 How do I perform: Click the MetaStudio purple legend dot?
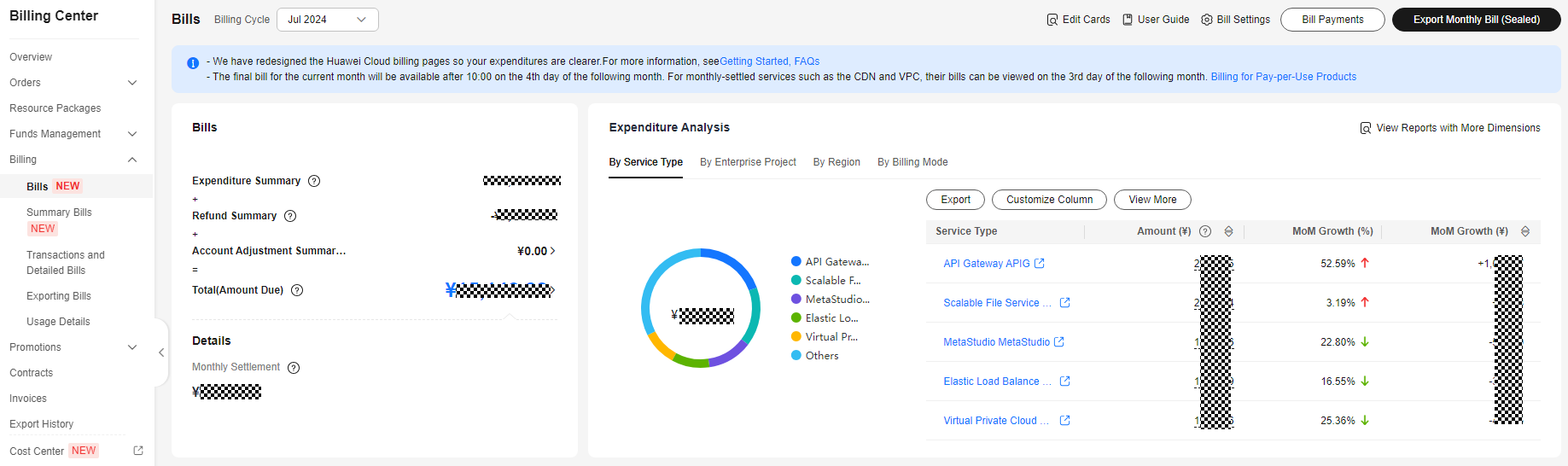(x=796, y=300)
